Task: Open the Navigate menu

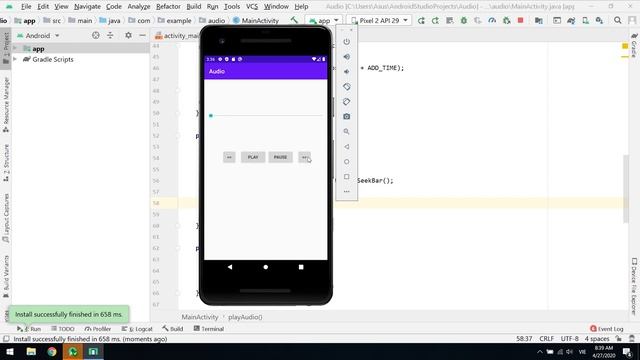Action: click(87, 7)
